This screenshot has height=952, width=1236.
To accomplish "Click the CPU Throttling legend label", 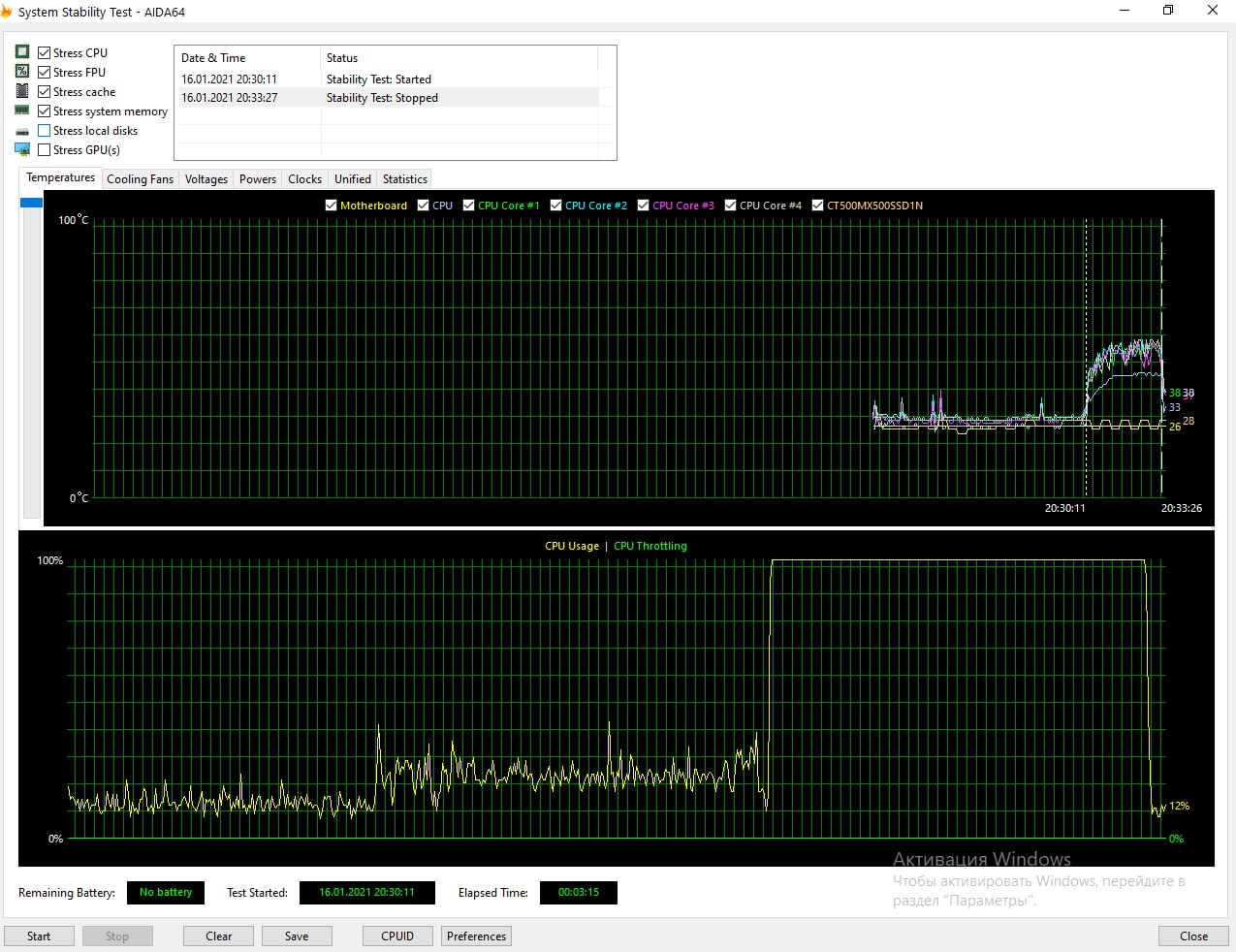I will [x=650, y=546].
